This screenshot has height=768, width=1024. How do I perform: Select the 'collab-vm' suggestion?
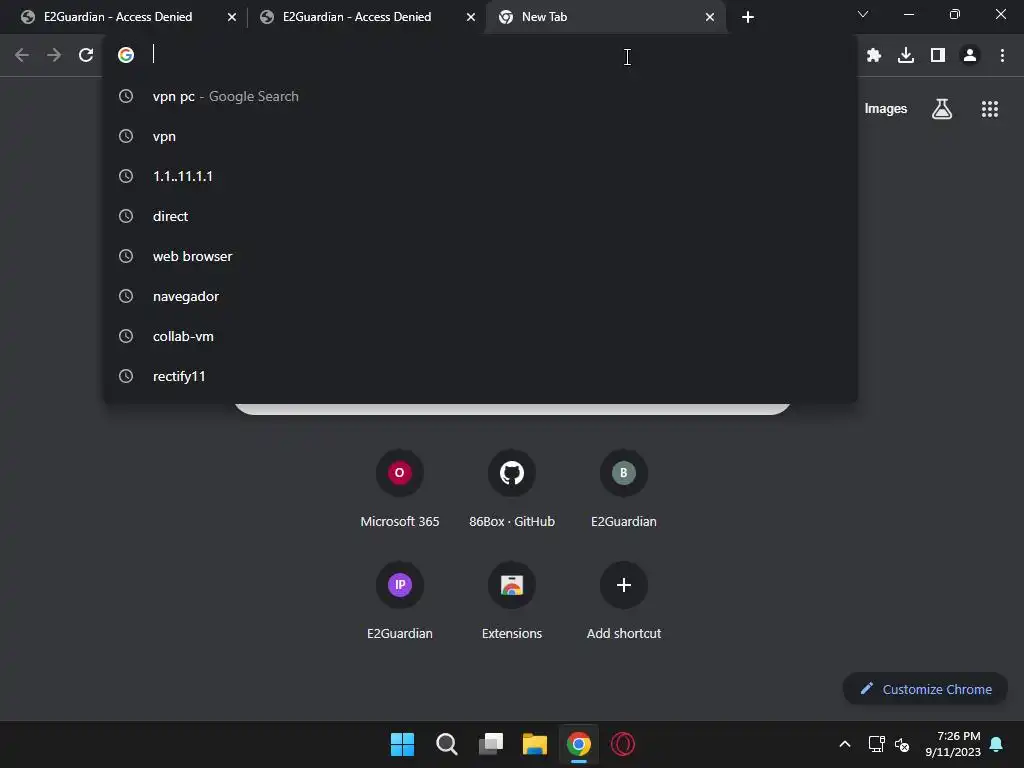coord(481,336)
